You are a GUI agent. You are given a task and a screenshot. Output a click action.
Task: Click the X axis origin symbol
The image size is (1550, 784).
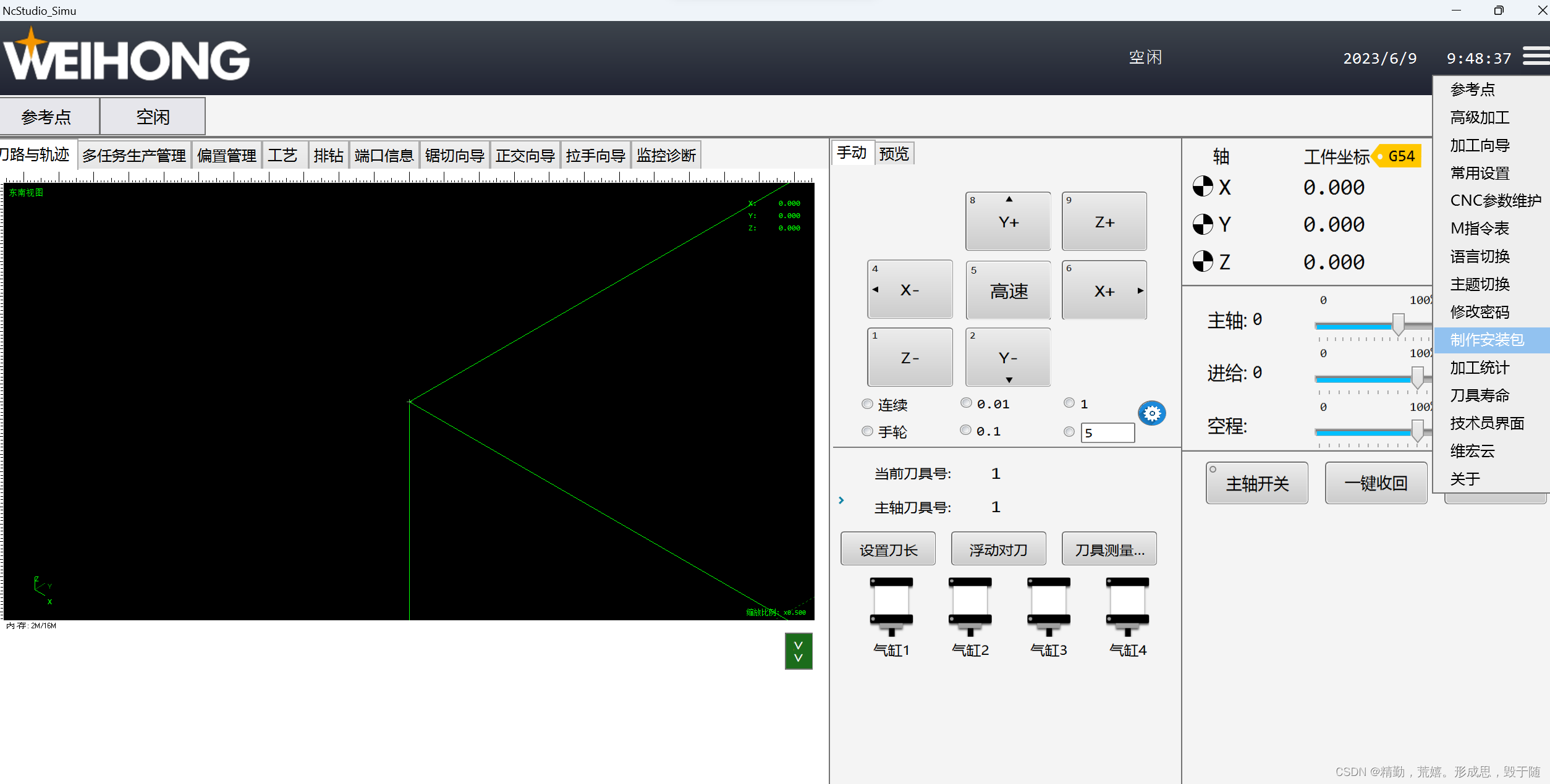1203,187
